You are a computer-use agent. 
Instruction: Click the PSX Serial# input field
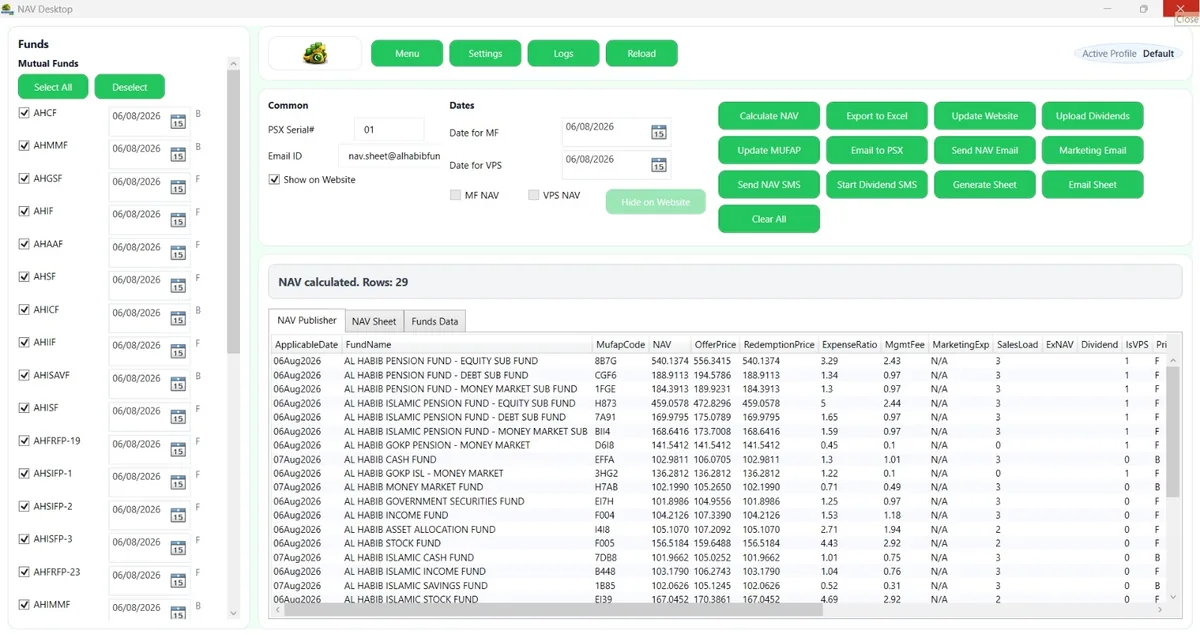(389, 130)
